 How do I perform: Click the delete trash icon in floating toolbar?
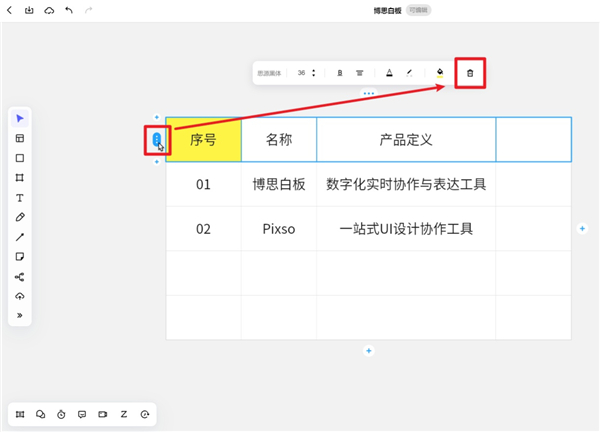click(x=470, y=73)
